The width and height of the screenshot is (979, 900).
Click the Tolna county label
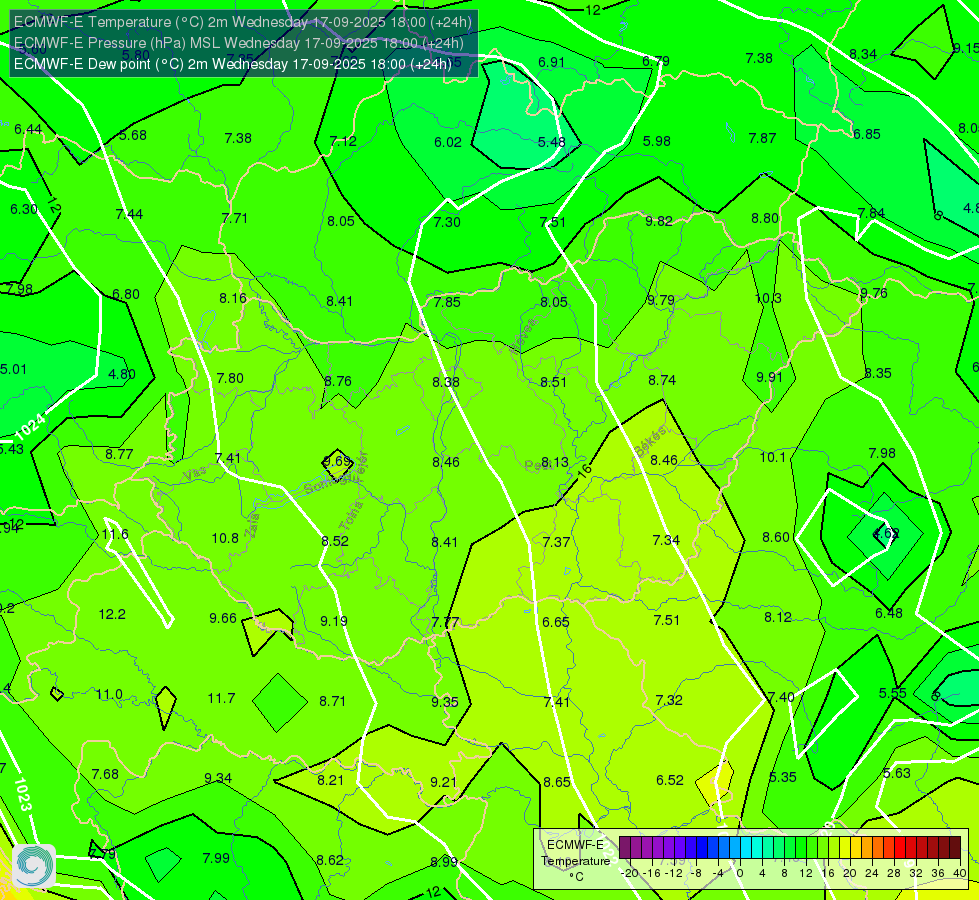click(351, 516)
